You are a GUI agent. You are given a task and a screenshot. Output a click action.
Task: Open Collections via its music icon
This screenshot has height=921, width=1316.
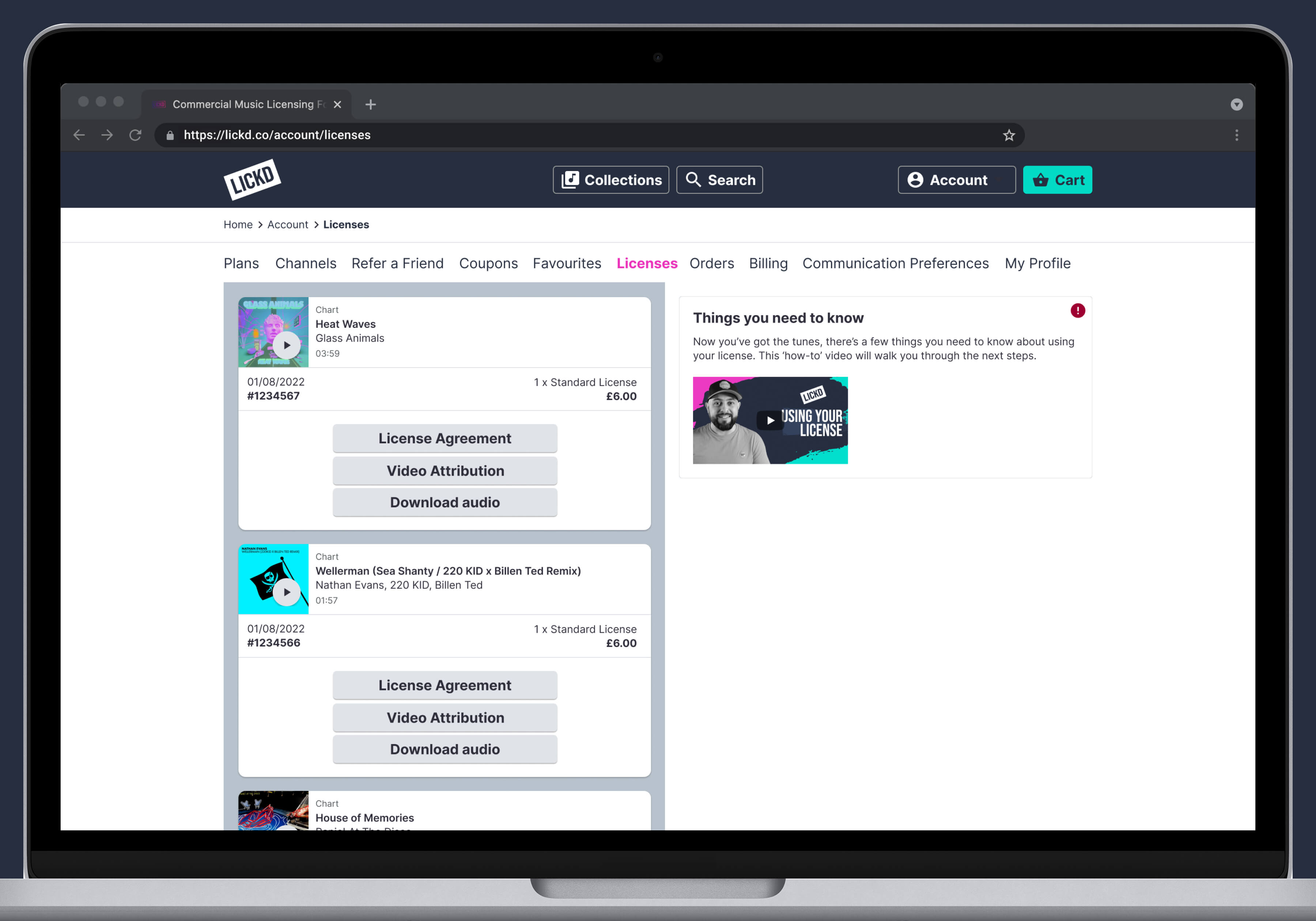point(570,179)
